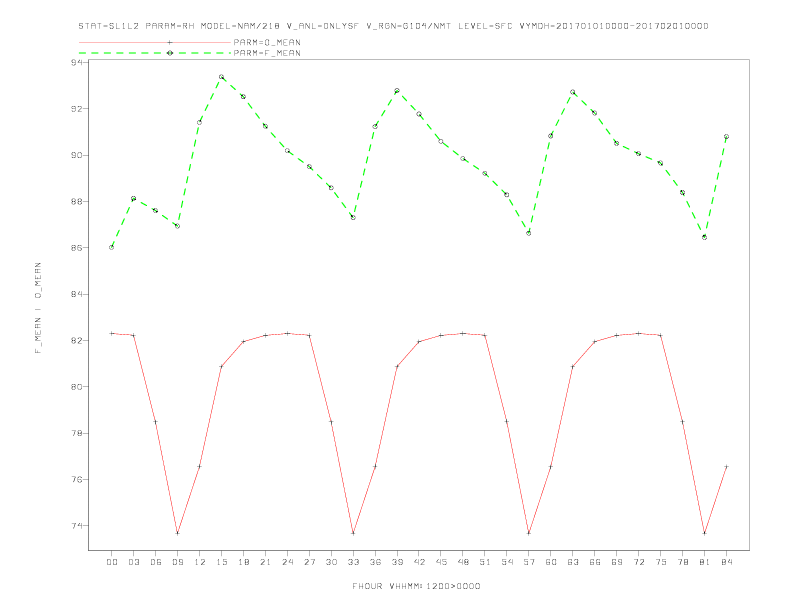Click the O_MEAN plus marker at hour 00
The image size is (792, 612).
(112, 333)
